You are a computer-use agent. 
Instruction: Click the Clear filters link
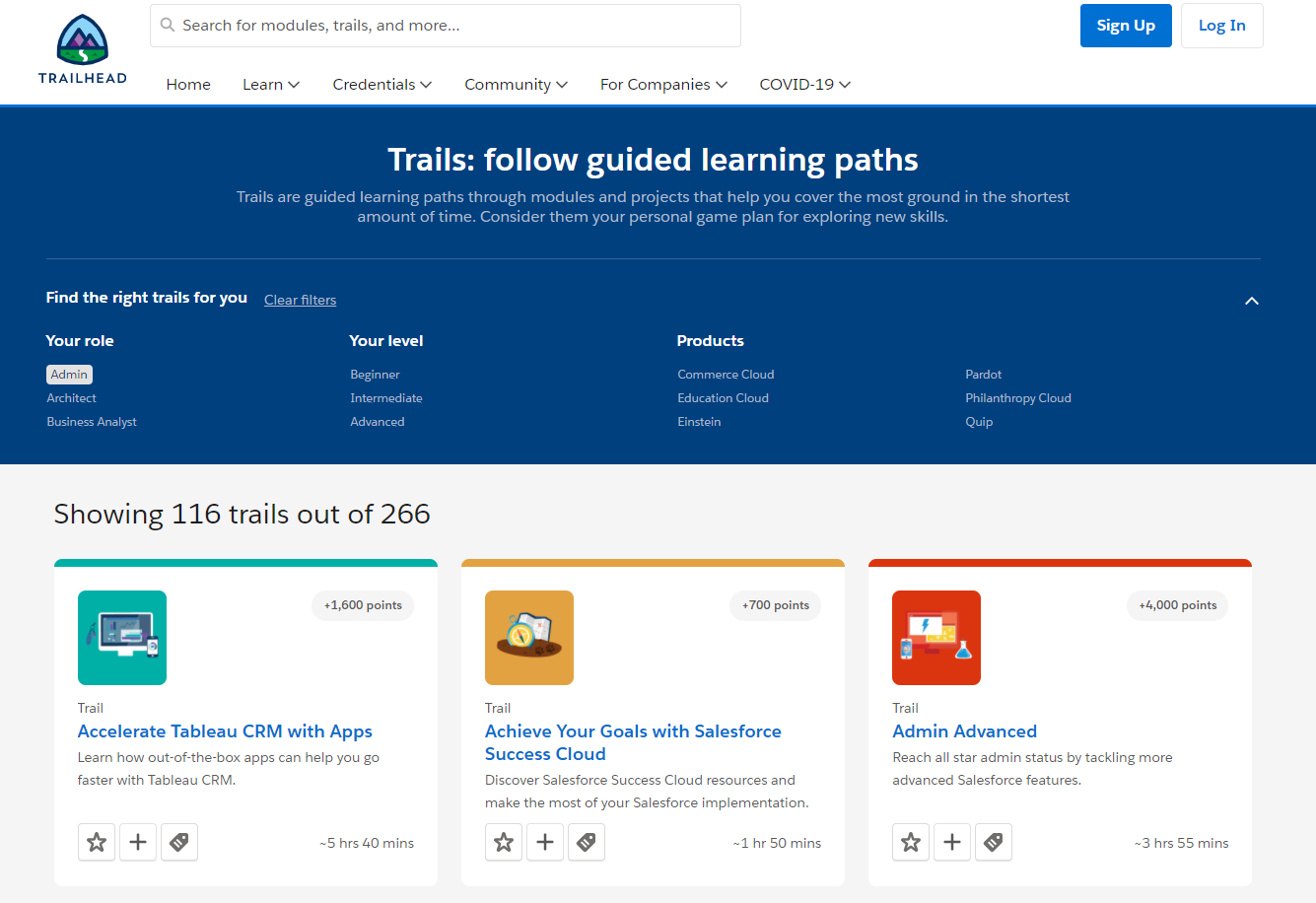[x=301, y=300]
